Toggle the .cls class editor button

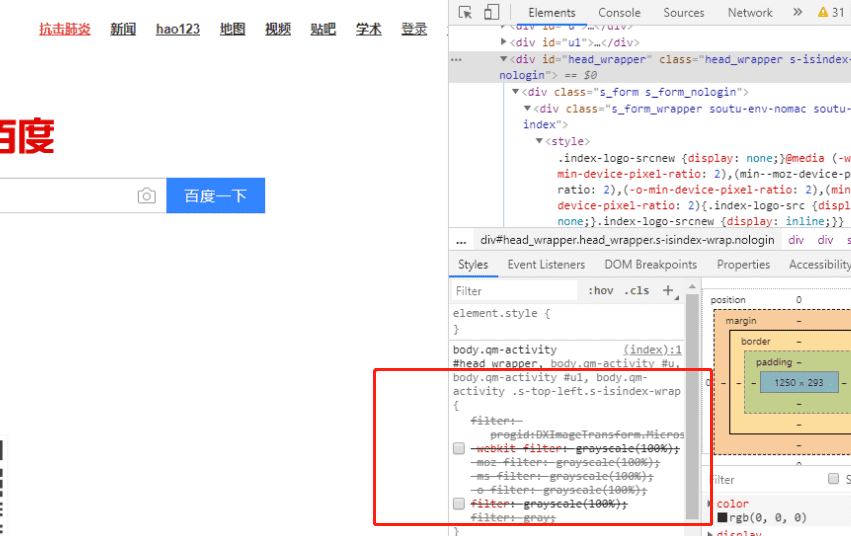[636, 290]
